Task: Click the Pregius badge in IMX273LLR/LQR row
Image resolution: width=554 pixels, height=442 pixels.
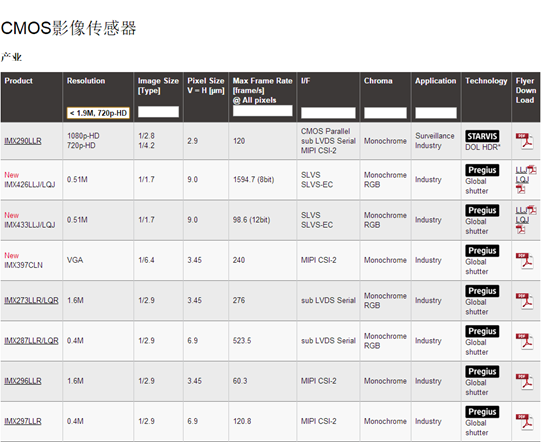Action: (482, 291)
